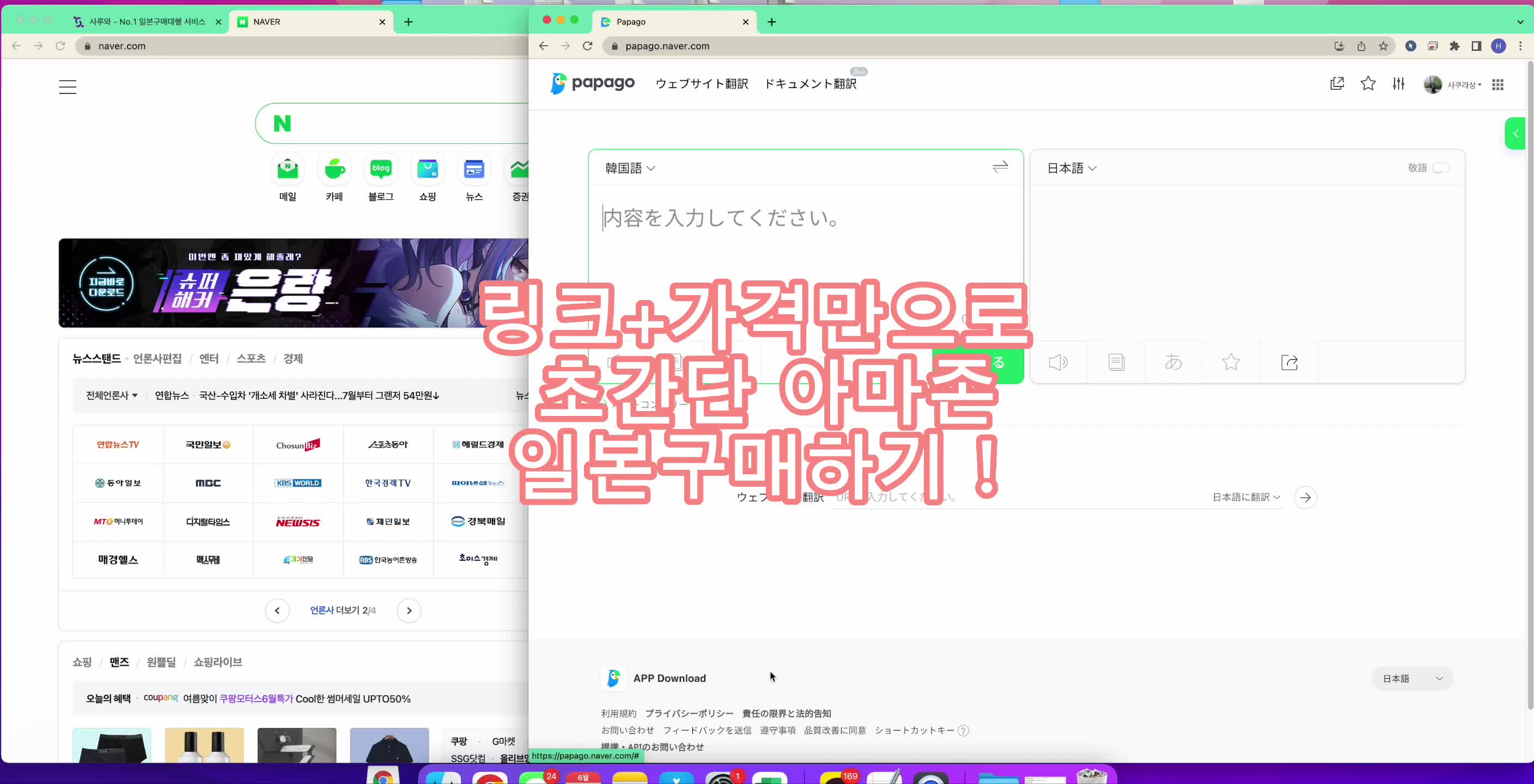Open the 韓国語 source language dropdown

point(630,168)
